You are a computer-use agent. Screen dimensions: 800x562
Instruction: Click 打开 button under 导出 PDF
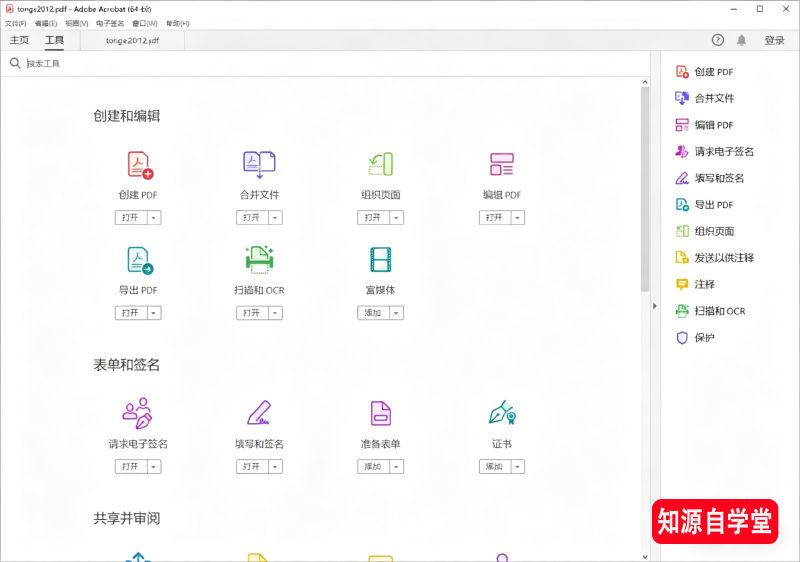click(x=130, y=313)
